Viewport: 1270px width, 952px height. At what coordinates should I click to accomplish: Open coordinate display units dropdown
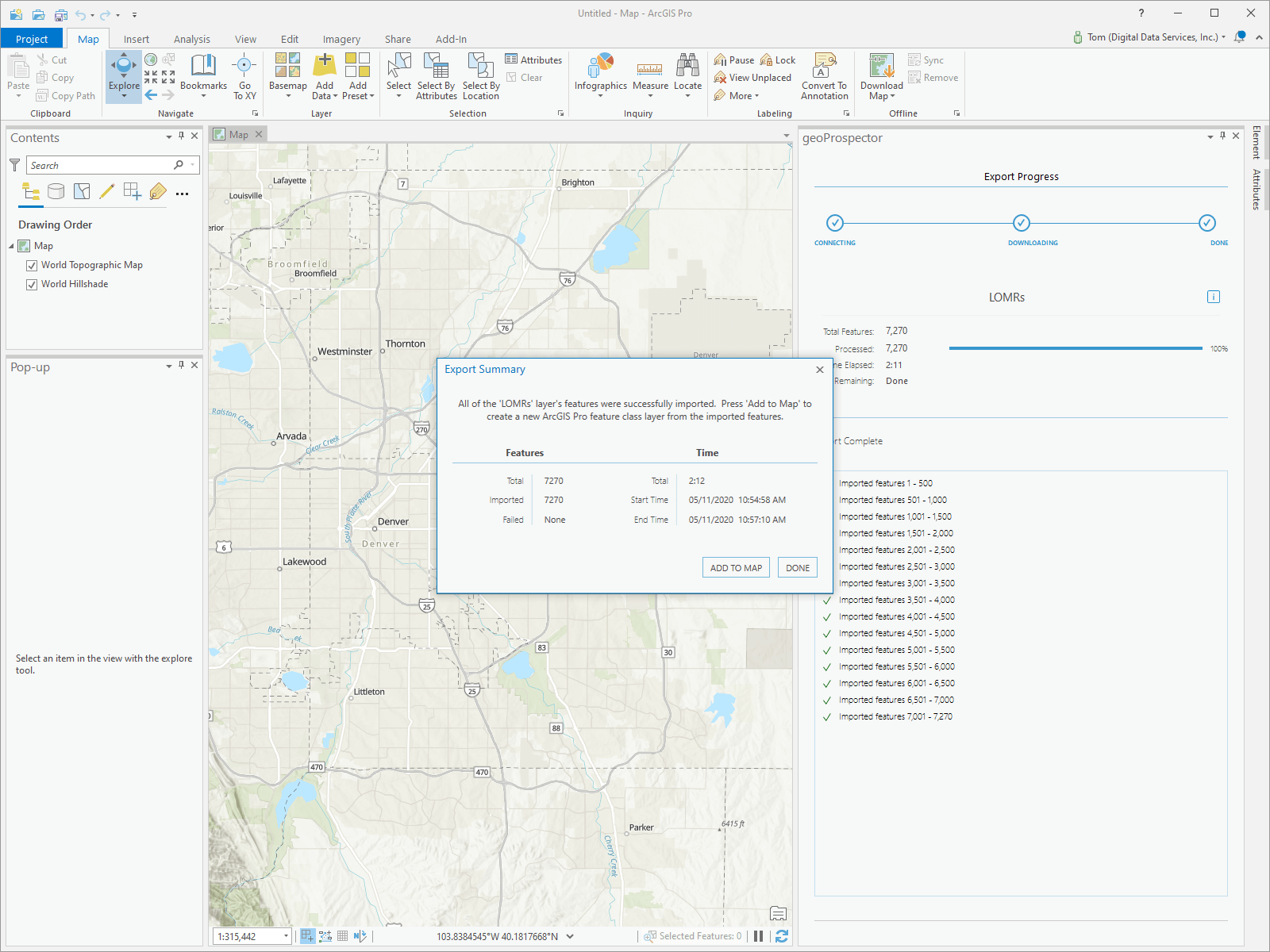pyautogui.click(x=570, y=936)
